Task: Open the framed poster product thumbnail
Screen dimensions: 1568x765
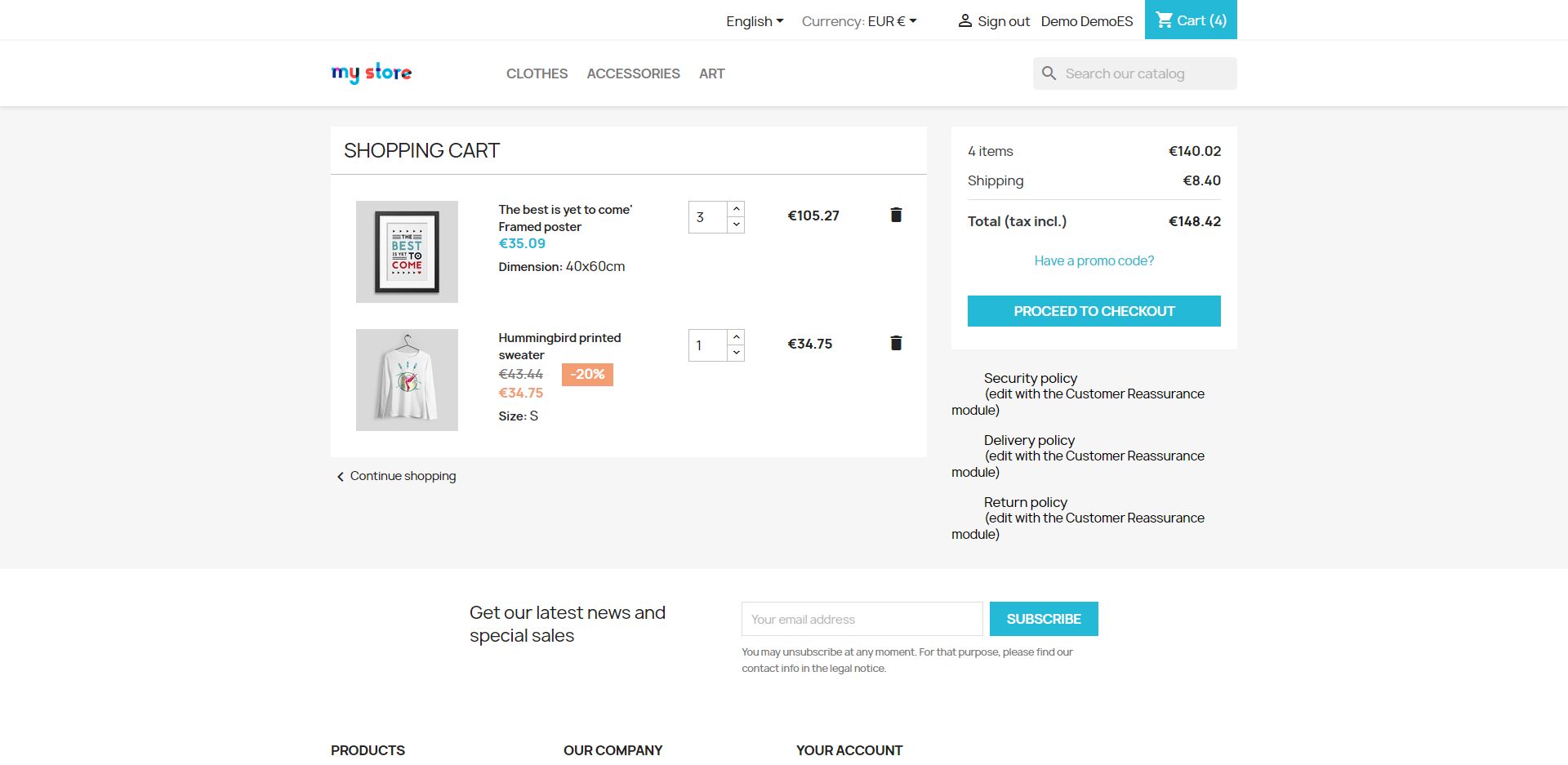Action: pyautogui.click(x=407, y=251)
